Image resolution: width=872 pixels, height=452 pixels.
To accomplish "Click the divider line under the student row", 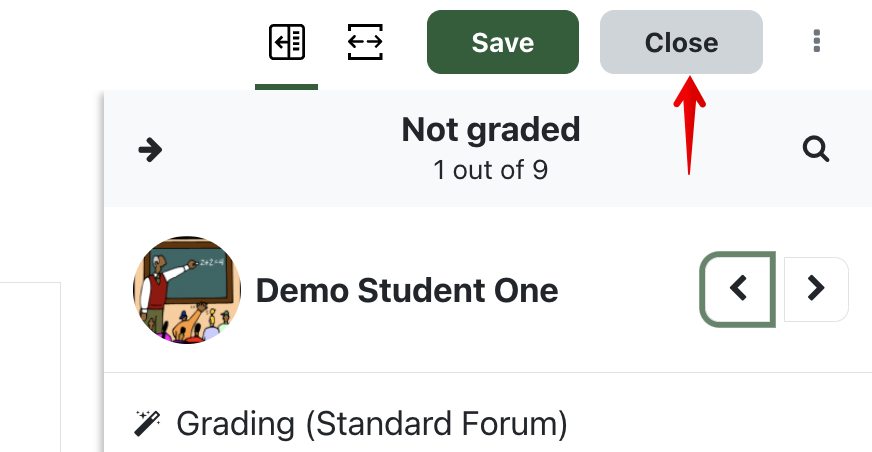I will coord(488,373).
